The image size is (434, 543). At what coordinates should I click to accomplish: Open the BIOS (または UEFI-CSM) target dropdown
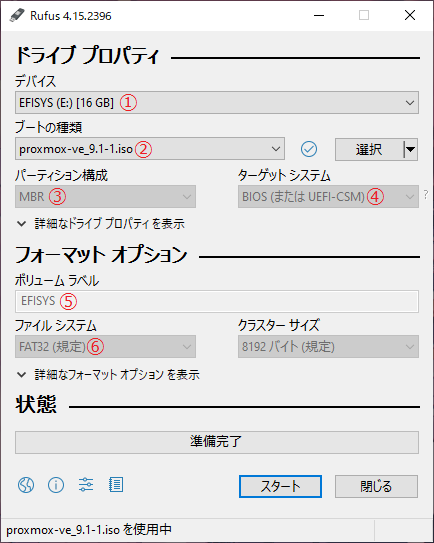[328, 197]
